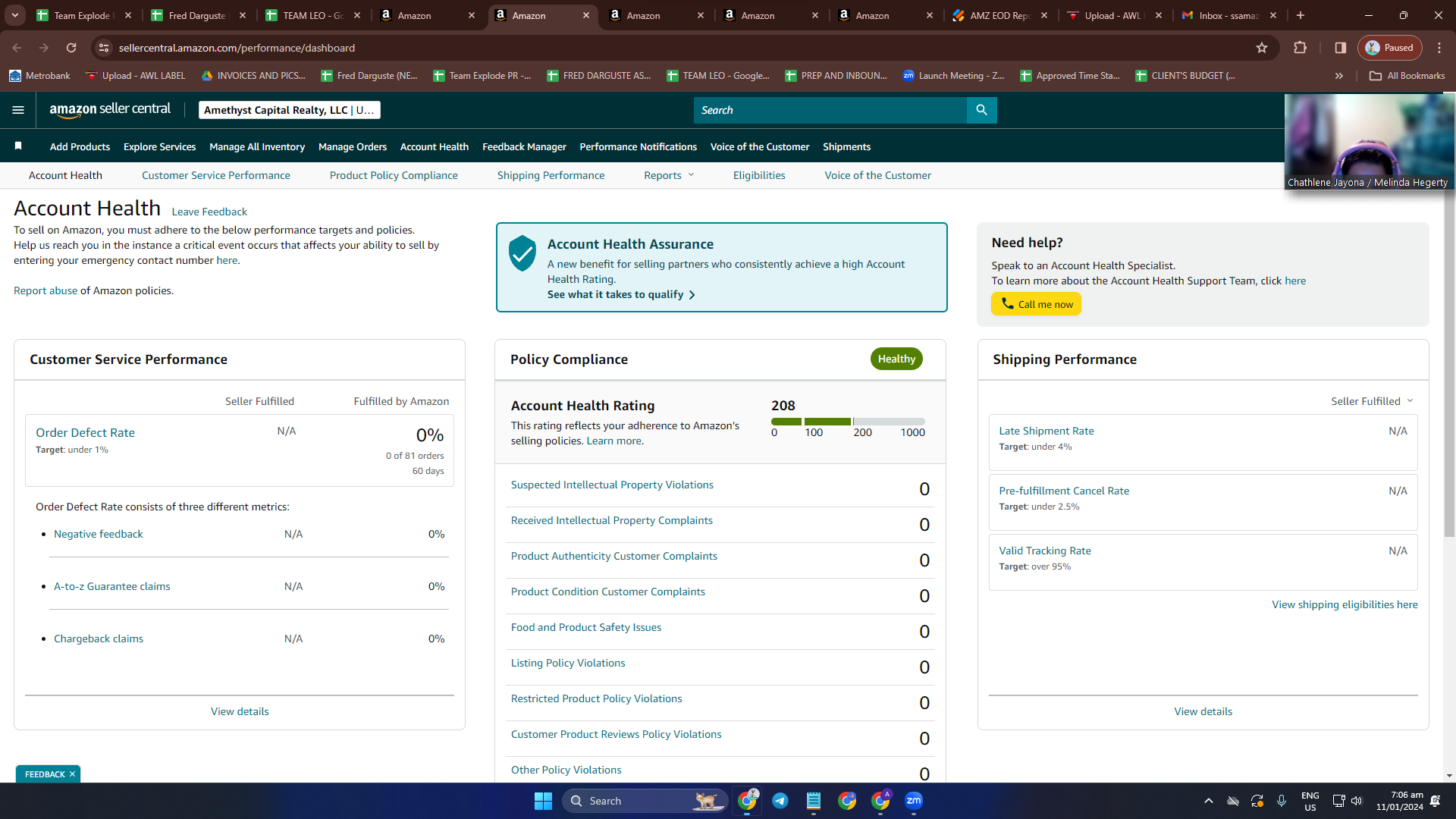
Task: Click the bookmark flag icon in navigation bar
Action: click(18, 146)
